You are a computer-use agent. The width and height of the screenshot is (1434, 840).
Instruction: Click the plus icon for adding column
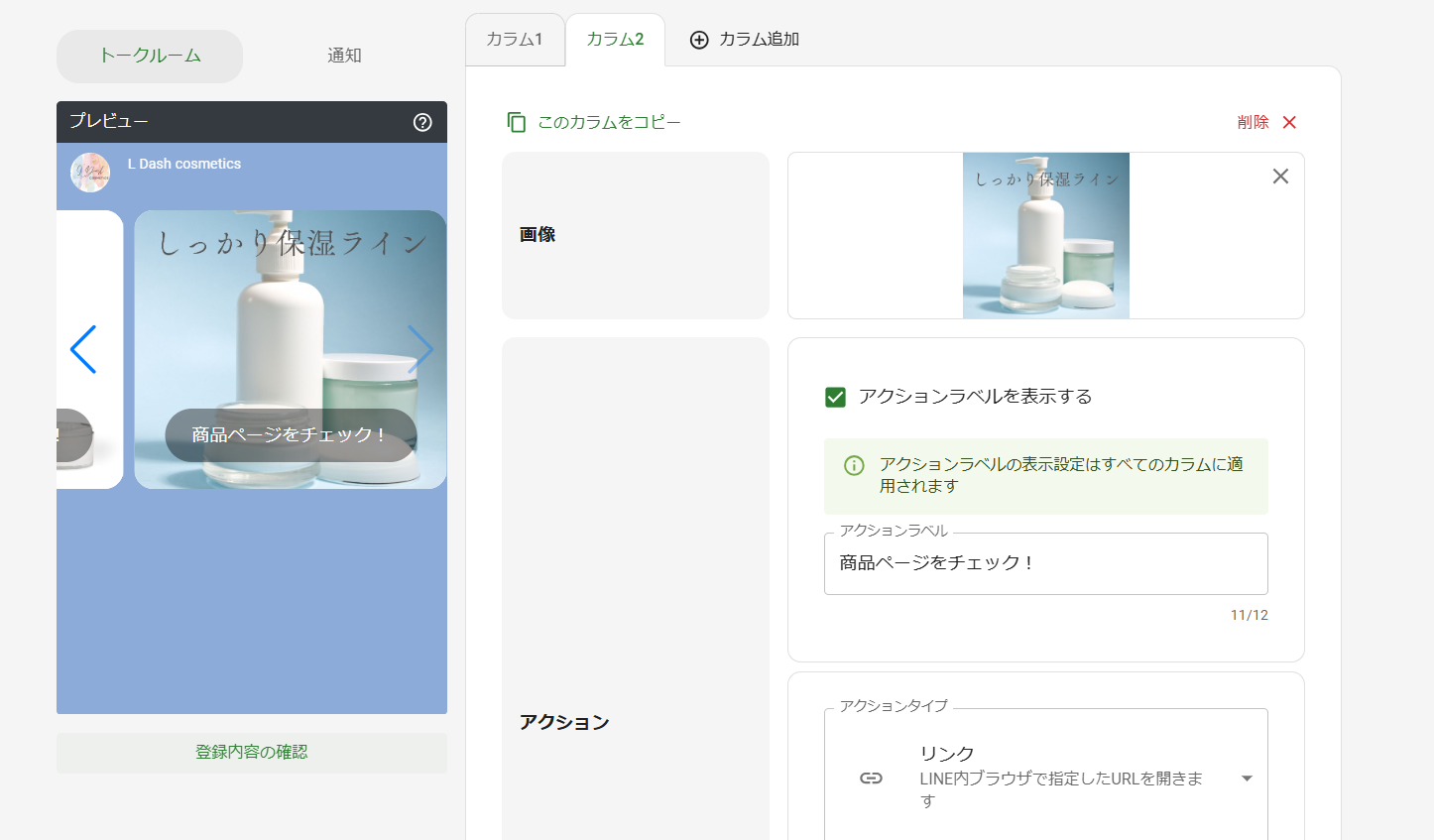point(699,40)
